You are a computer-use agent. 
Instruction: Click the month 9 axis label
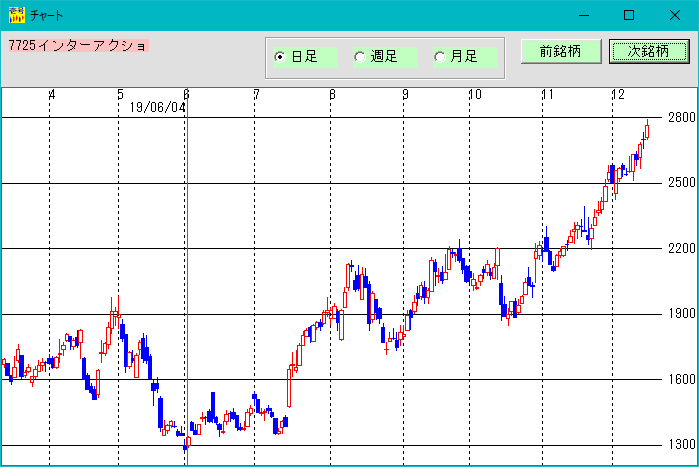pyautogui.click(x=405, y=94)
